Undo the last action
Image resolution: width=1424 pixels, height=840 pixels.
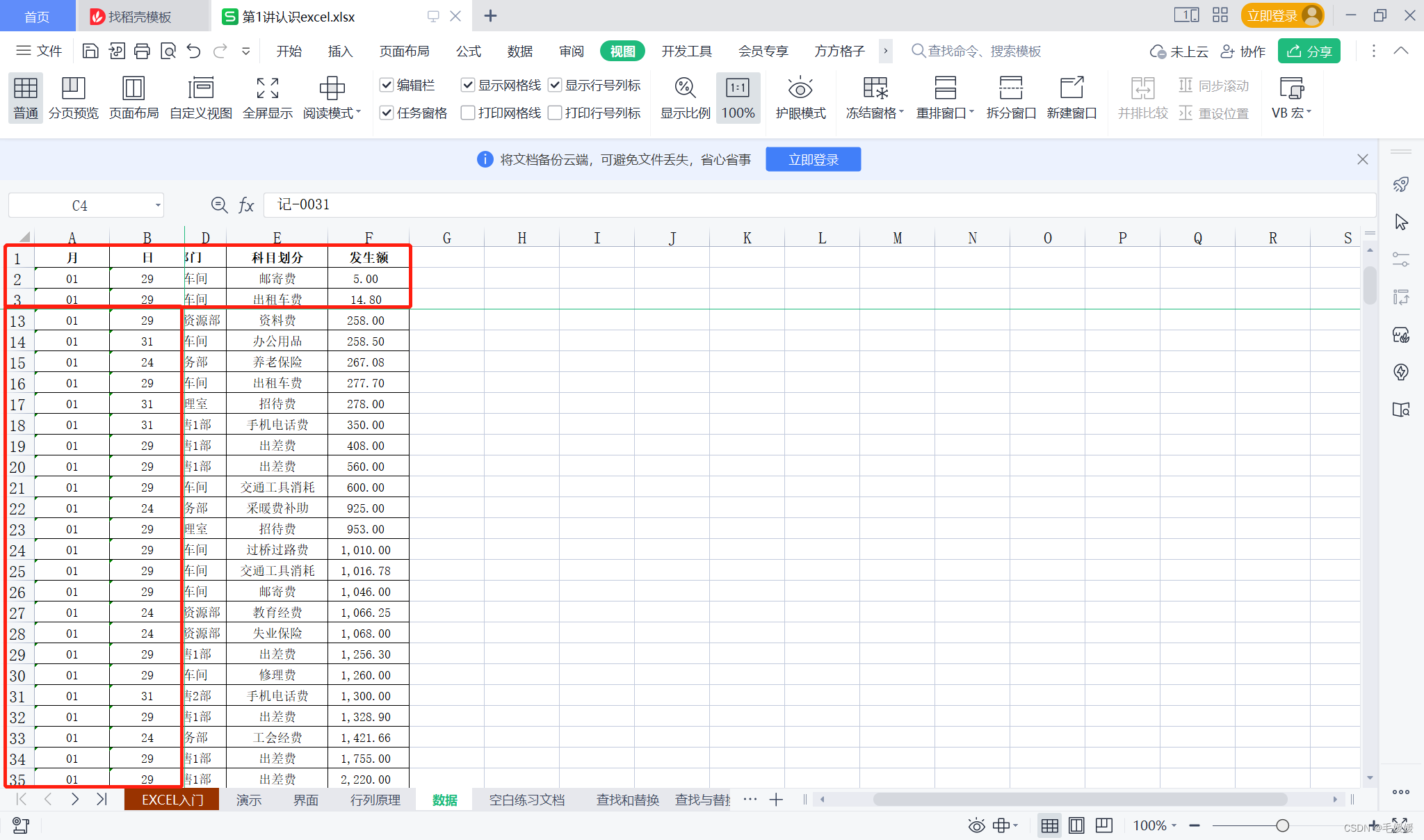pyautogui.click(x=194, y=51)
